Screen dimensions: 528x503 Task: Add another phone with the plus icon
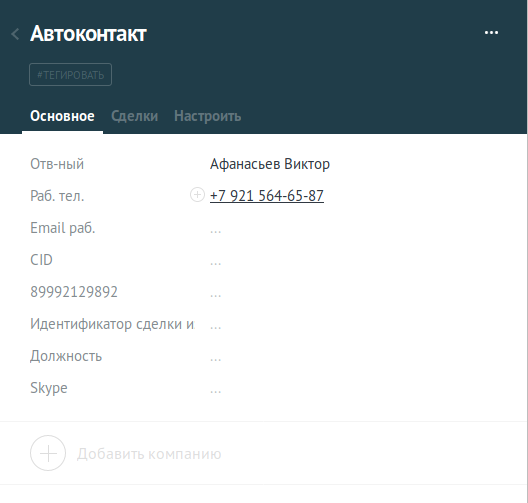click(x=197, y=195)
